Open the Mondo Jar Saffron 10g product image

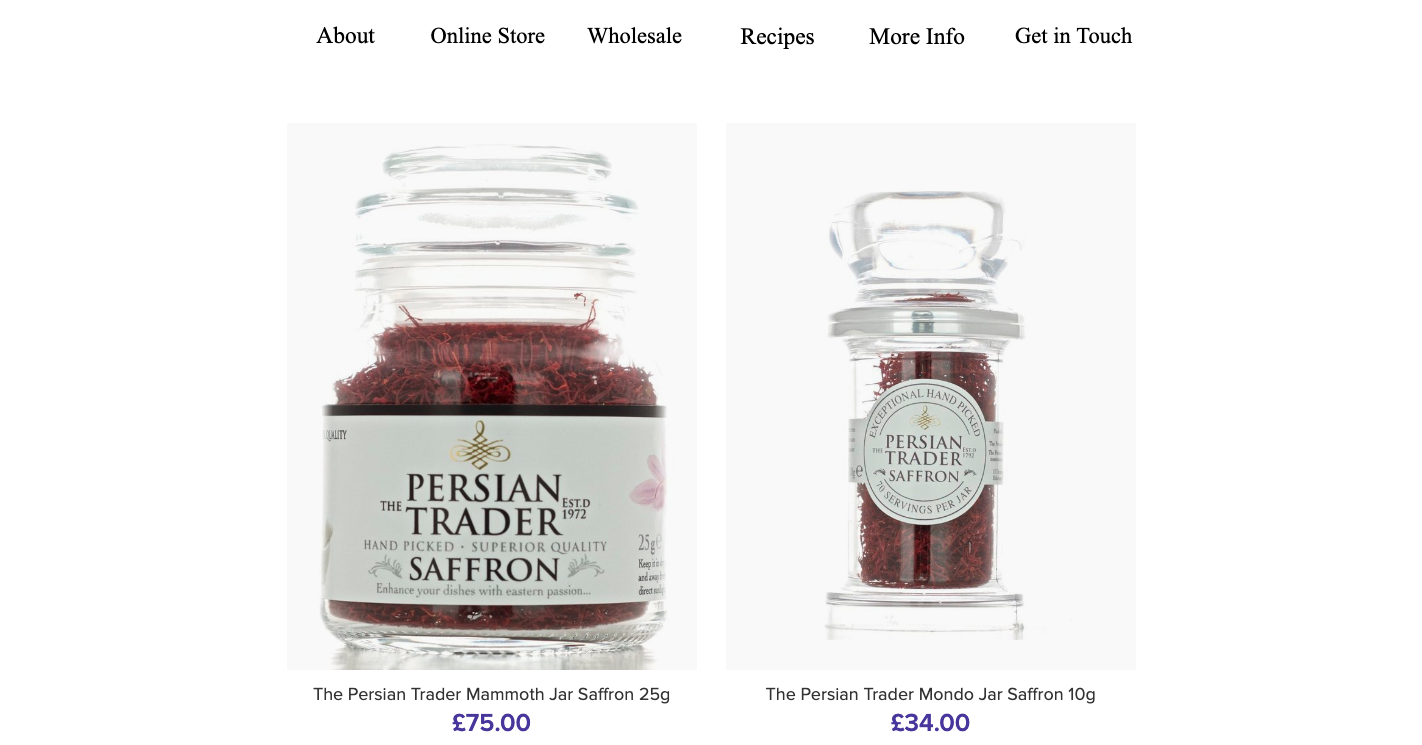(x=931, y=396)
